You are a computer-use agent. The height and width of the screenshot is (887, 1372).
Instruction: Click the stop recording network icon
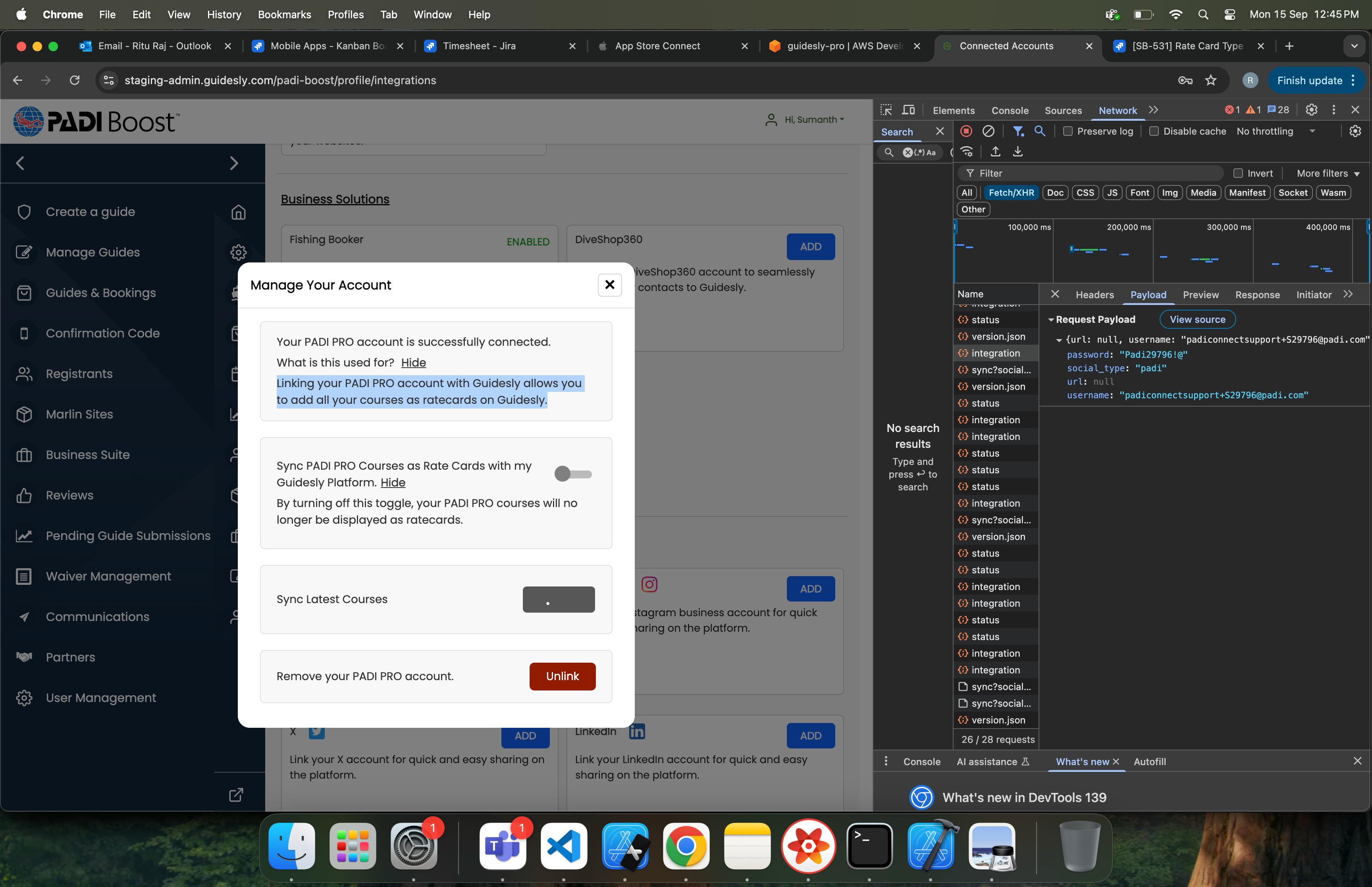coord(966,131)
